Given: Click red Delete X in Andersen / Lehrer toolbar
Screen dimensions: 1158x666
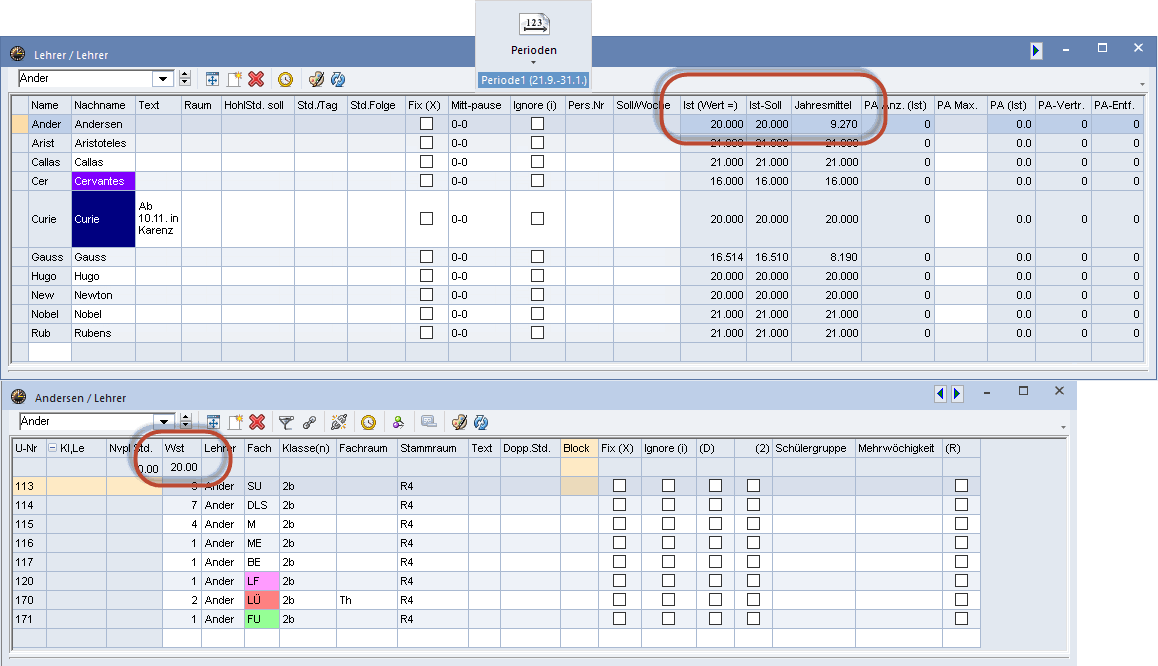Looking at the screenshot, I should (257, 422).
